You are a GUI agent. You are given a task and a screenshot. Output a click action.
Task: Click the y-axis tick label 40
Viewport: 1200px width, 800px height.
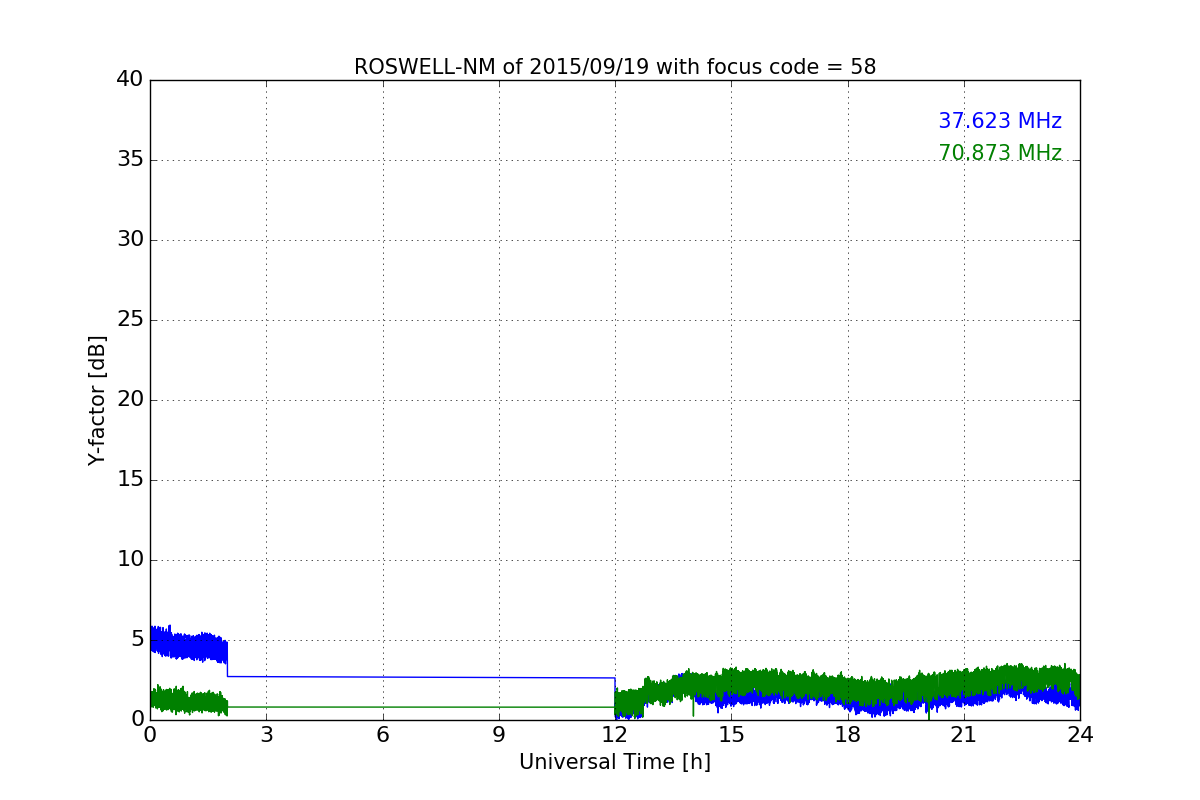[x=130, y=80]
